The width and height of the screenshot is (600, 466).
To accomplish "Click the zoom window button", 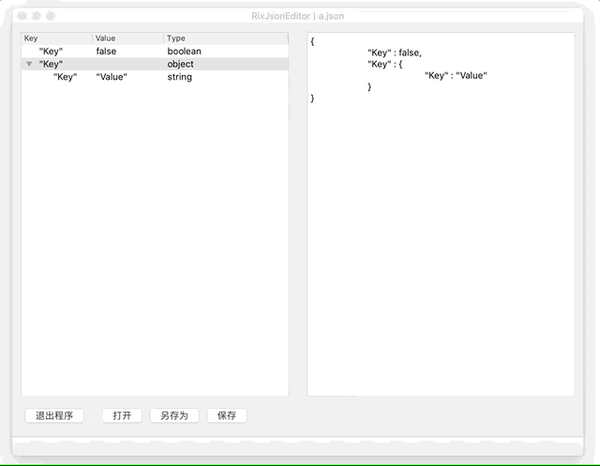I will [x=51, y=16].
